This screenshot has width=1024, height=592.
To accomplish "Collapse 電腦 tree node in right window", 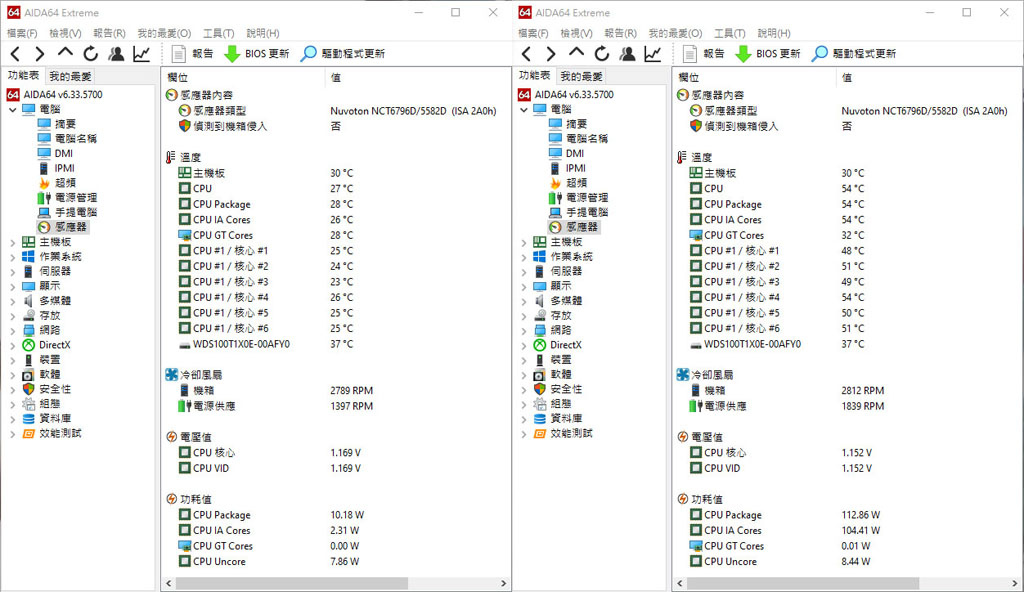I will tap(524, 110).
